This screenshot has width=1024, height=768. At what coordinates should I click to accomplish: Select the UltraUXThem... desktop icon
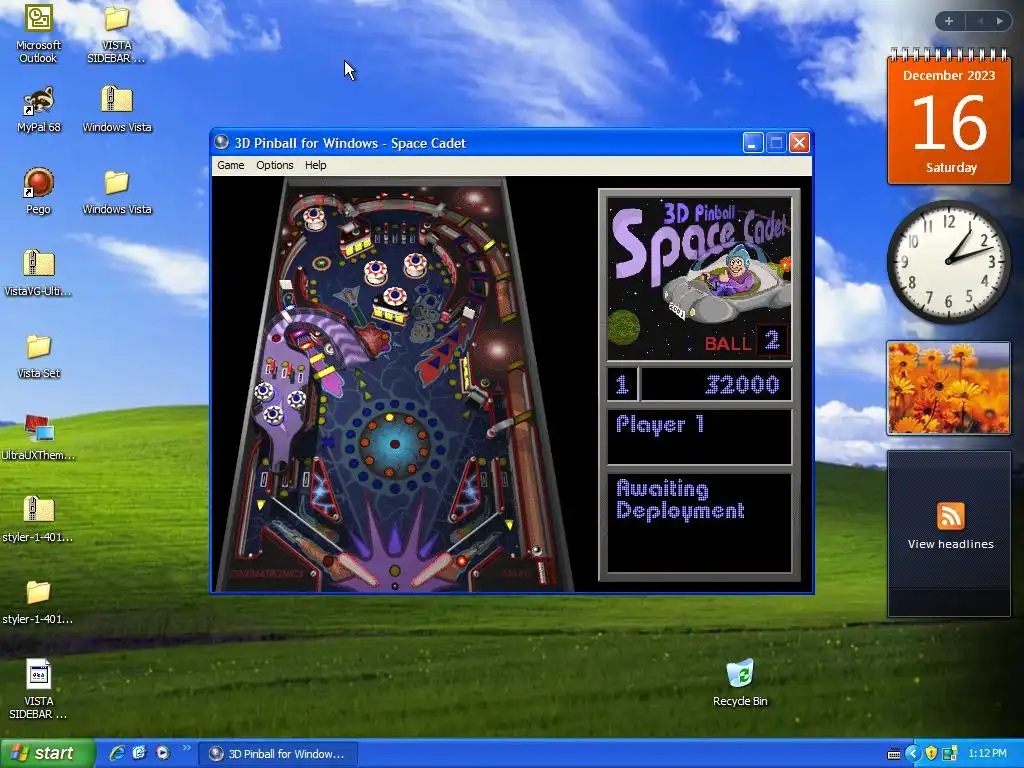(39, 437)
